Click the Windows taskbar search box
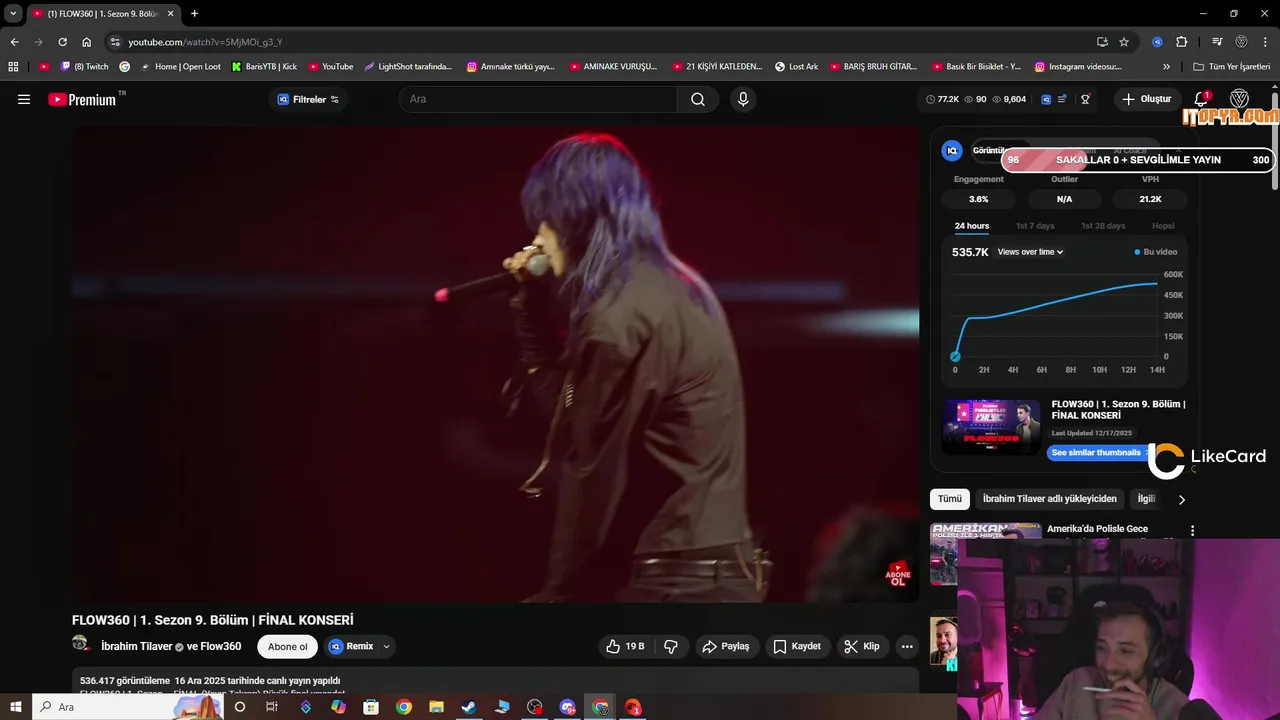Screen dimensions: 1280x720 [x=128, y=707]
